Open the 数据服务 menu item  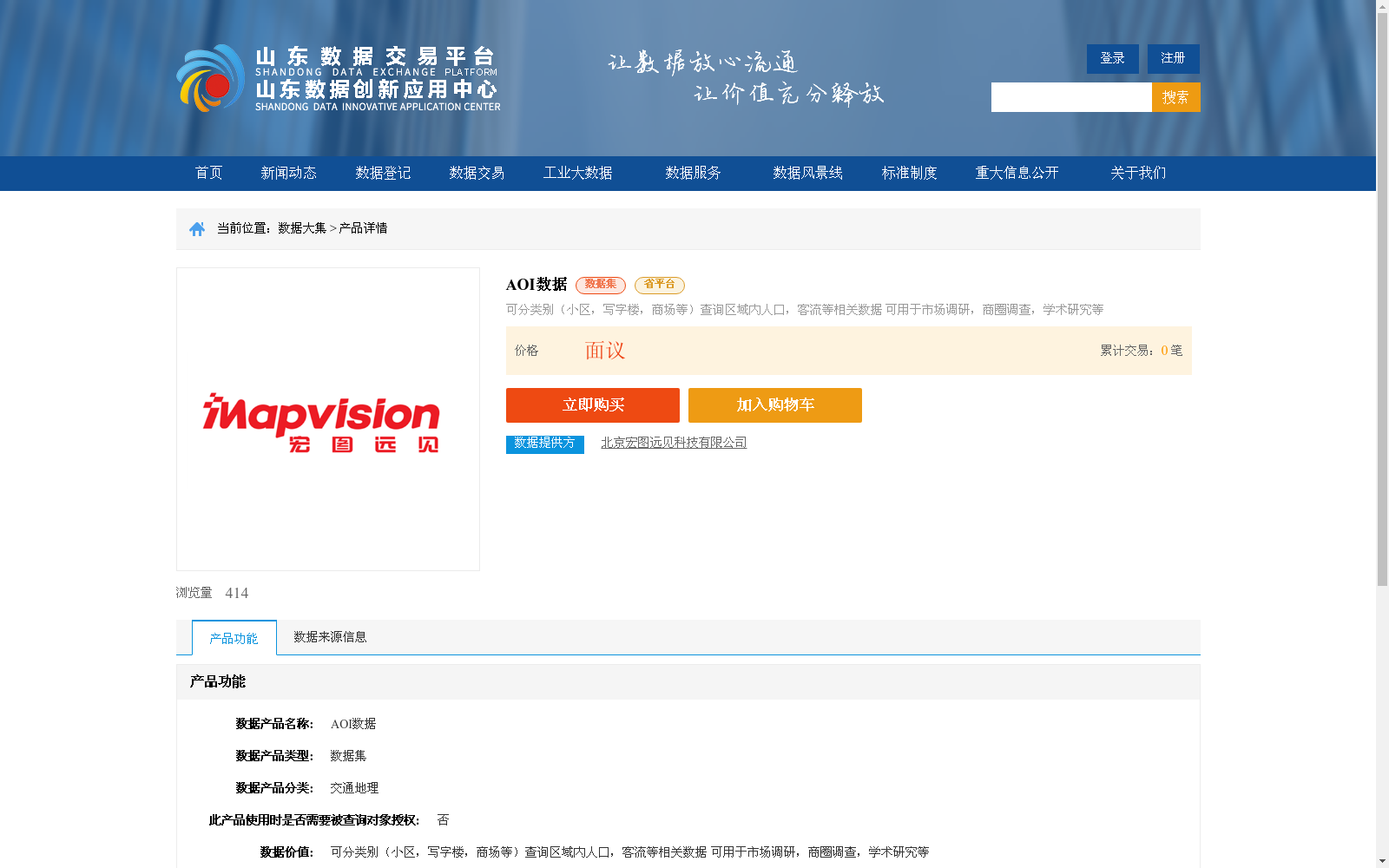click(x=693, y=173)
